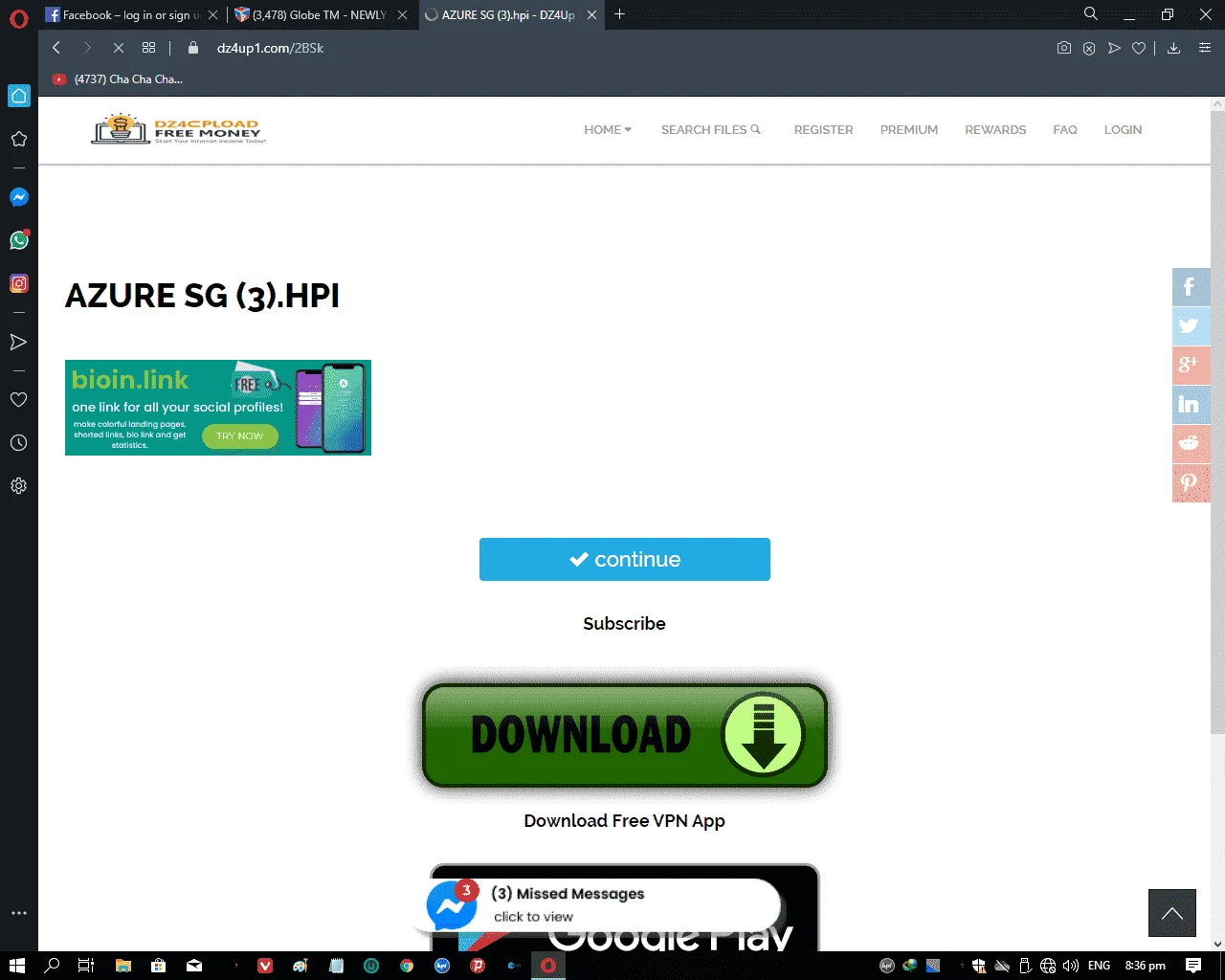Open the player arrow icon in the sidebar
The width and height of the screenshot is (1225, 980).
[x=18, y=342]
